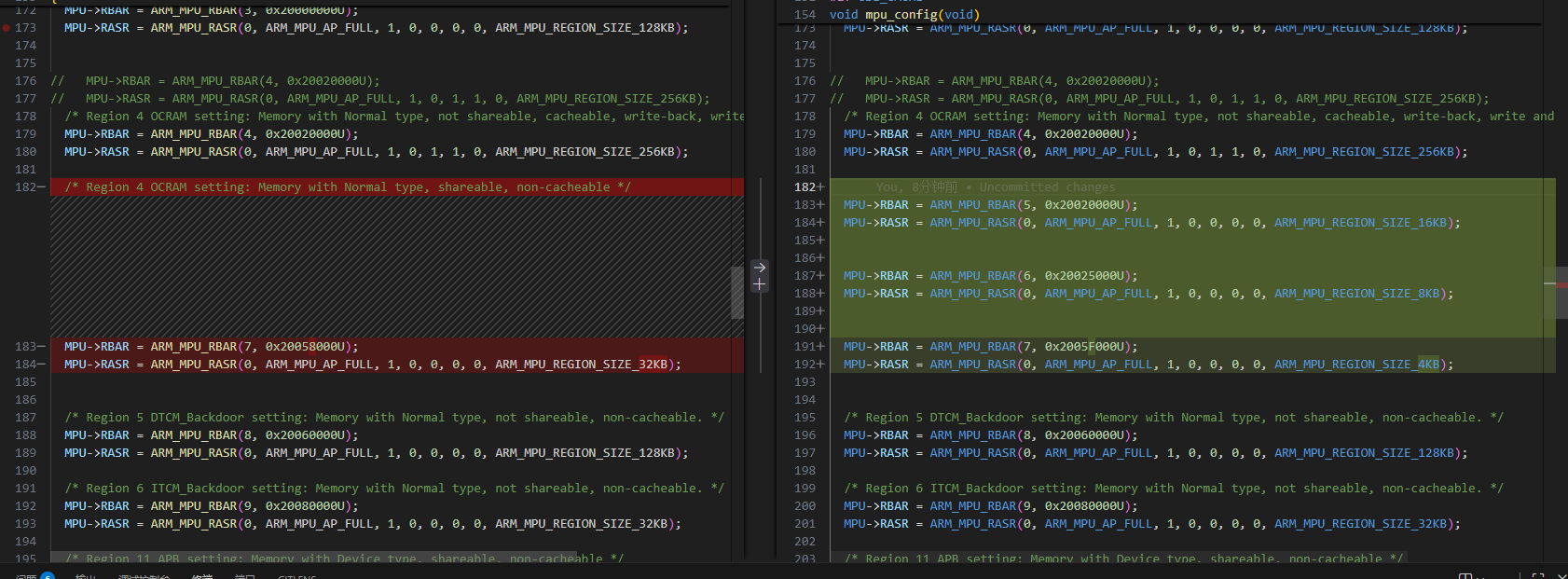This screenshot has width=1568, height=579.
Task: Click ARM_MPU_REGION_SIZE_128KB on left line 173
Action: coord(585,28)
